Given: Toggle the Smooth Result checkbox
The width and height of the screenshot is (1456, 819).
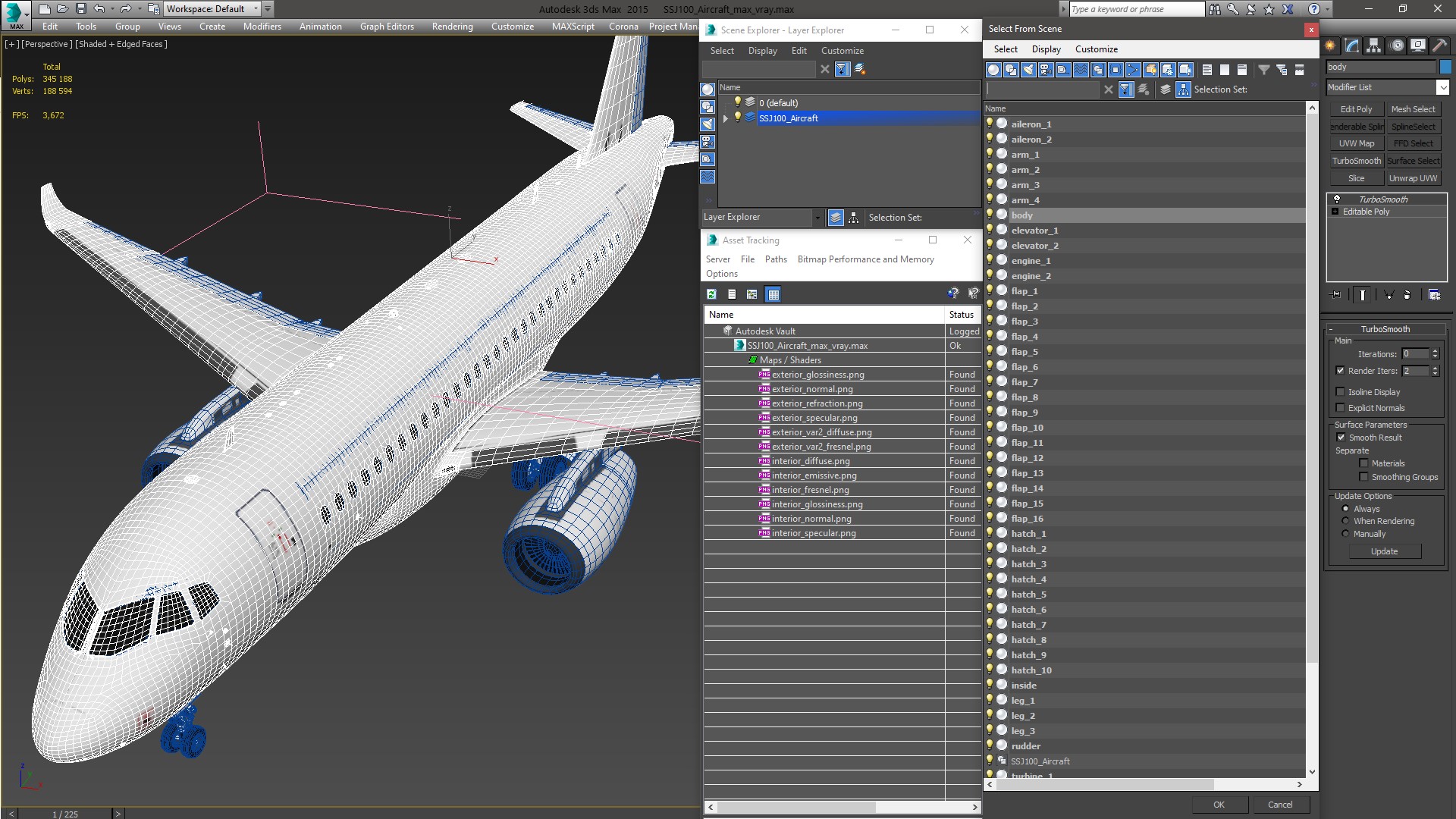Looking at the screenshot, I should tap(1341, 438).
